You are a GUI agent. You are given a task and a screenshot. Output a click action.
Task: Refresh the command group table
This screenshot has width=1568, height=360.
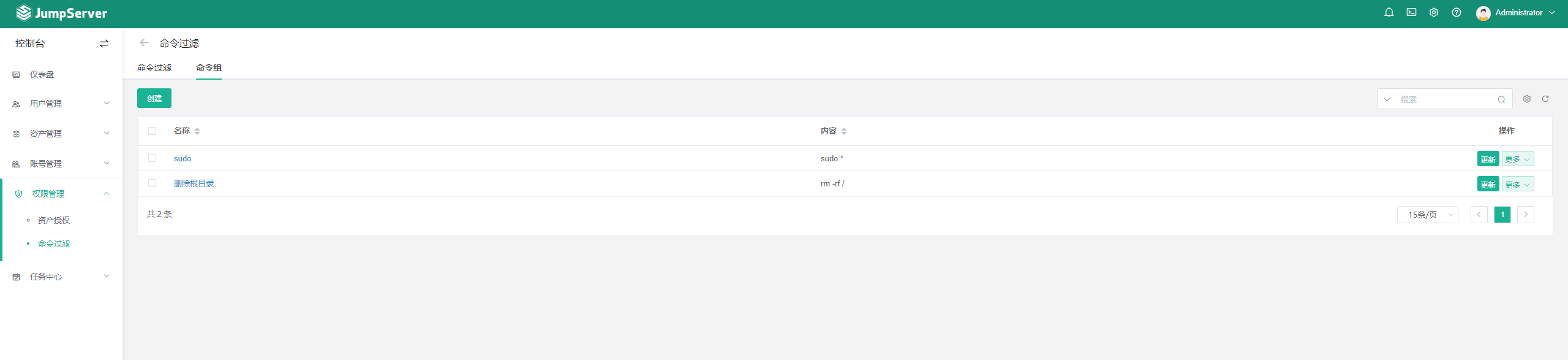coord(1545,99)
